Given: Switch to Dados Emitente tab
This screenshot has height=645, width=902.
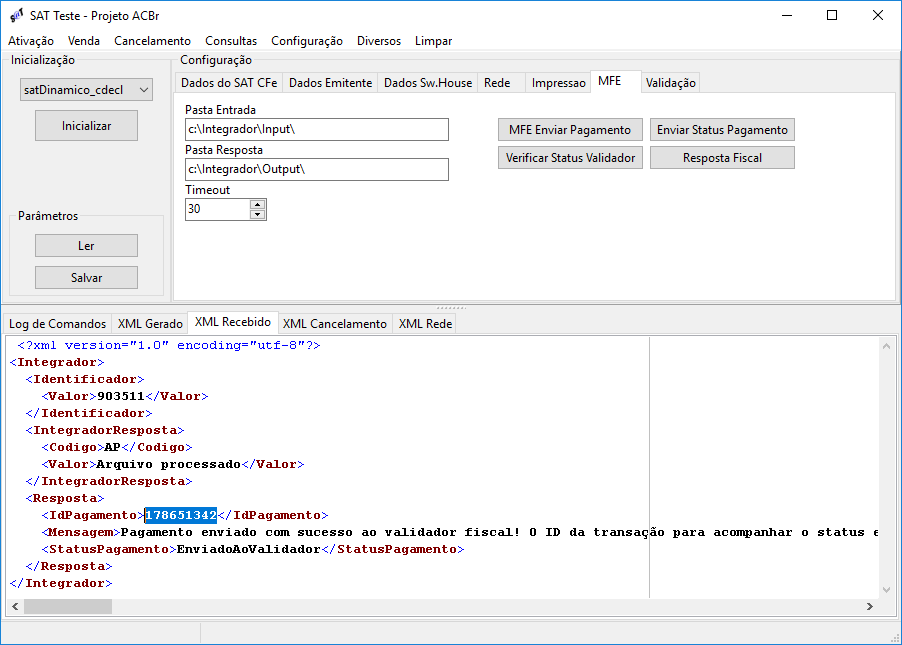Looking at the screenshot, I should point(330,83).
